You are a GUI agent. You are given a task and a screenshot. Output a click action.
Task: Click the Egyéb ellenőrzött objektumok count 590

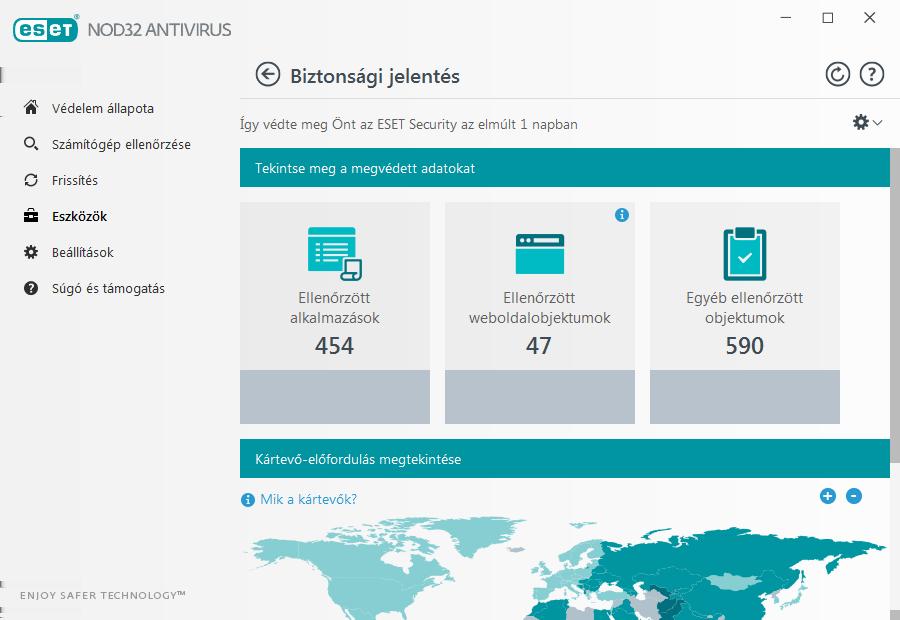[x=744, y=346]
